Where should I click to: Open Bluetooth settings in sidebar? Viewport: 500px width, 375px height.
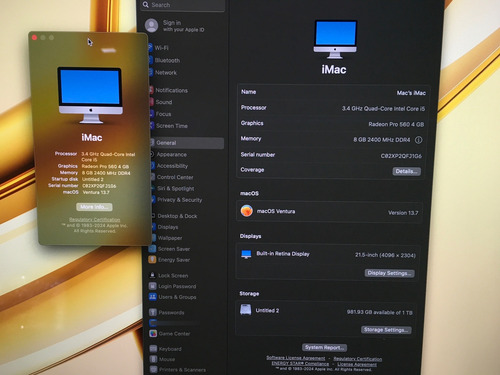pos(167,60)
